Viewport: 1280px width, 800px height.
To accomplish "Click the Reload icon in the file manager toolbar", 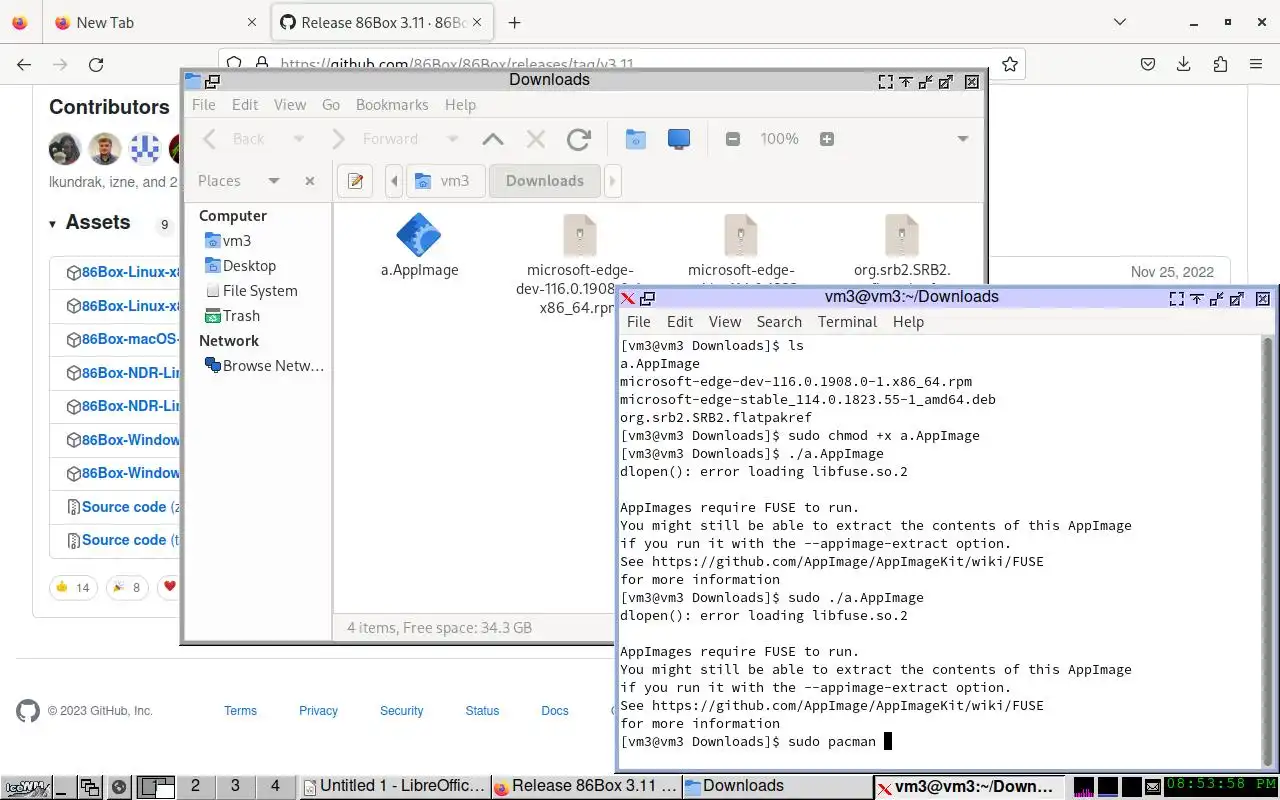I will [578, 139].
